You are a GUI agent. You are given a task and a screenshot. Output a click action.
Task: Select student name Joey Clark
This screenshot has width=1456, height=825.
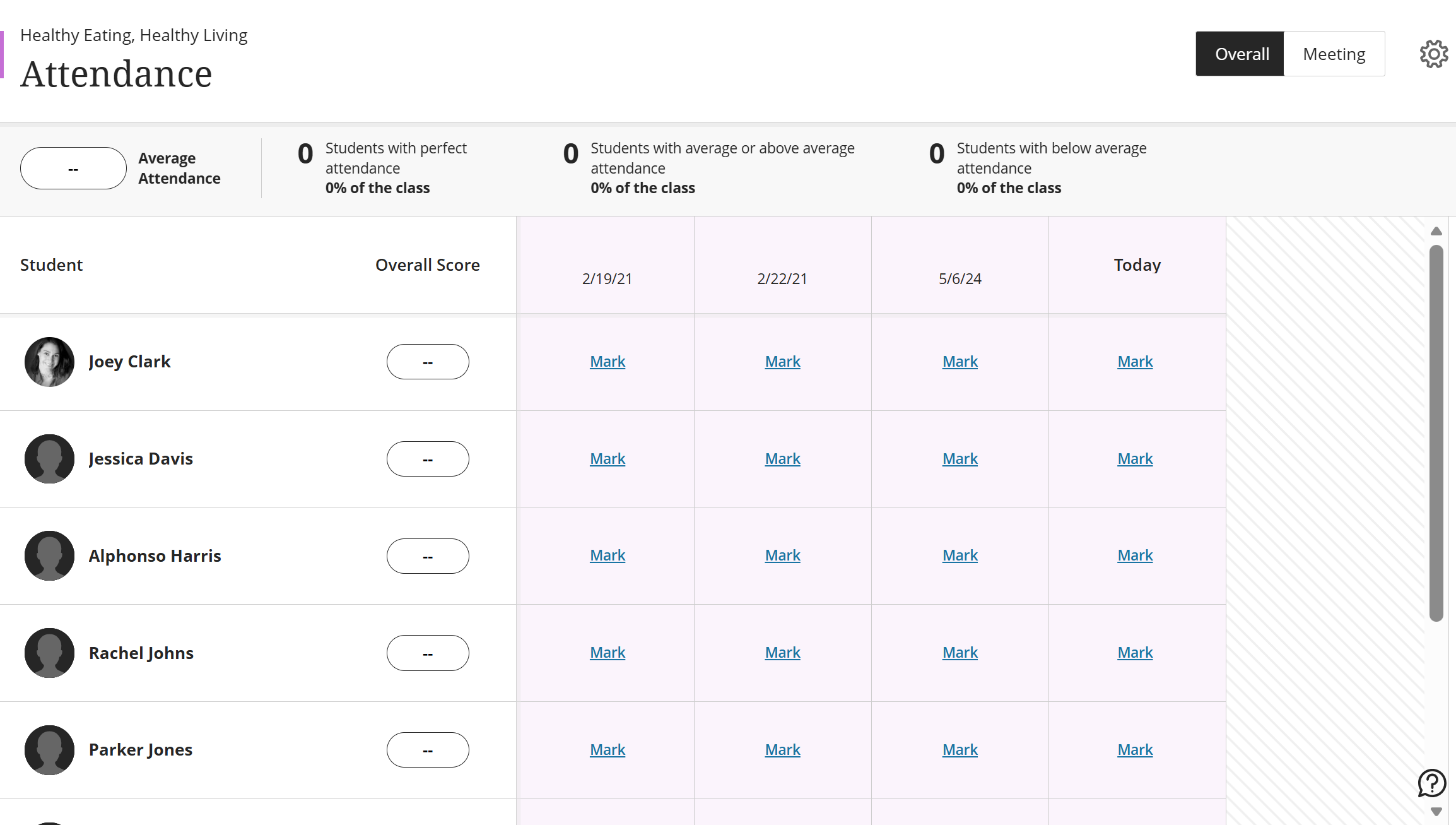[129, 362]
